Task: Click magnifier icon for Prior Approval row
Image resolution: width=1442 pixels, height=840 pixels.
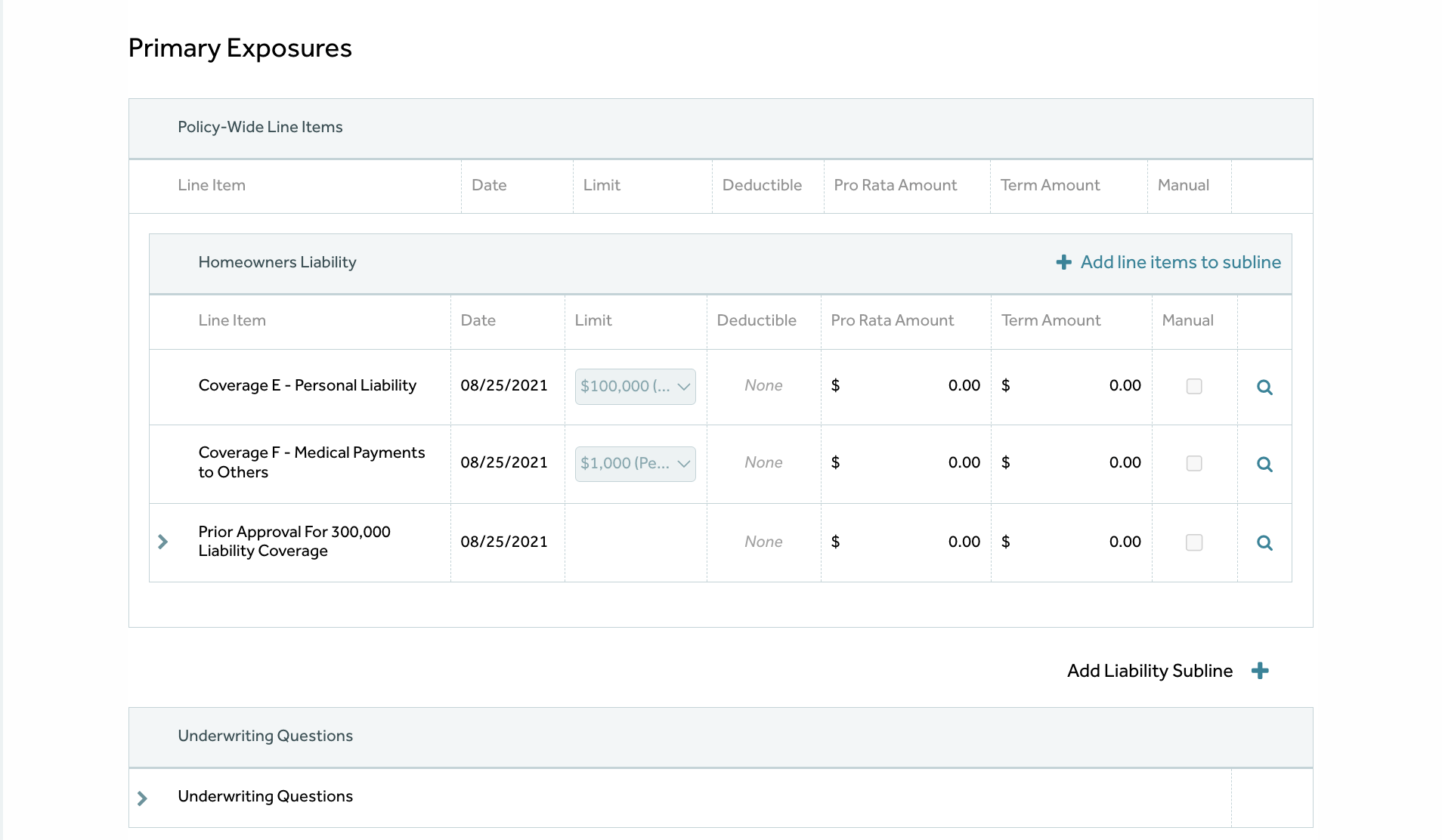Action: [x=1264, y=542]
